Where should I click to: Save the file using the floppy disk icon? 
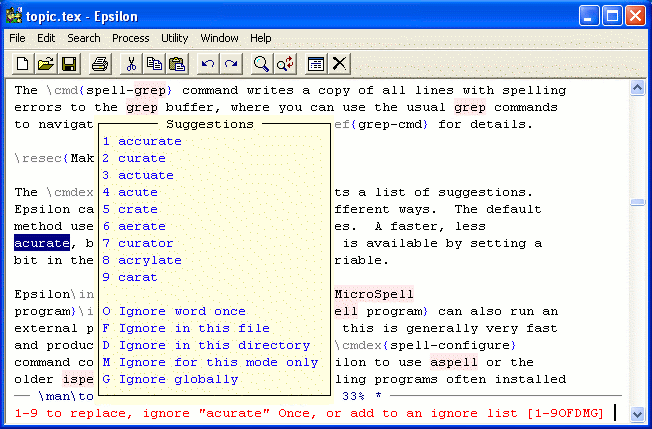69,64
